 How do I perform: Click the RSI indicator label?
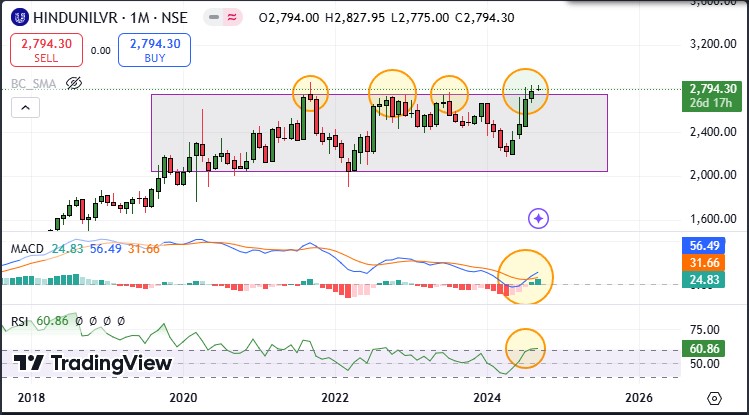[20, 321]
